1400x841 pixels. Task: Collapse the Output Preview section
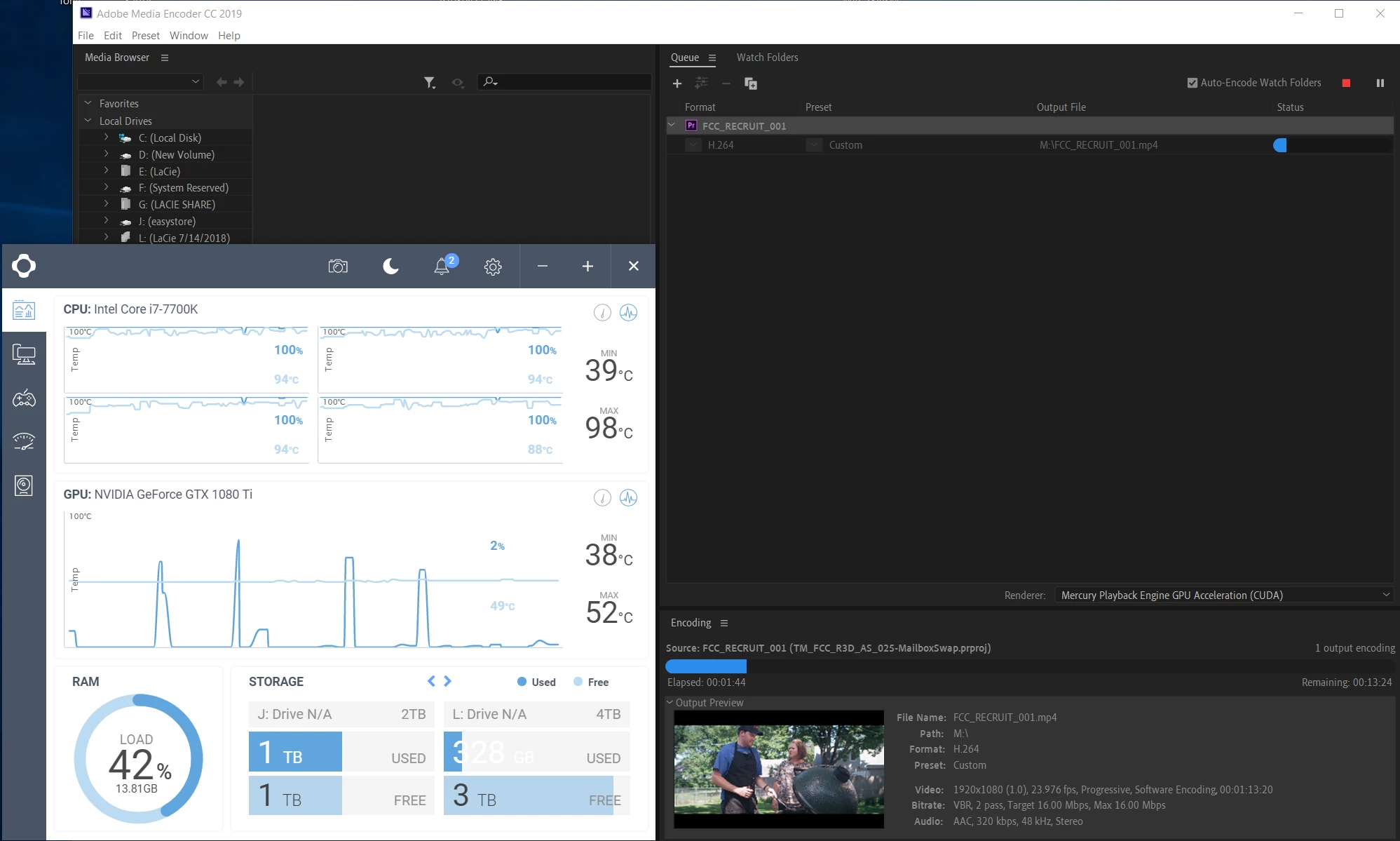point(670,702)
